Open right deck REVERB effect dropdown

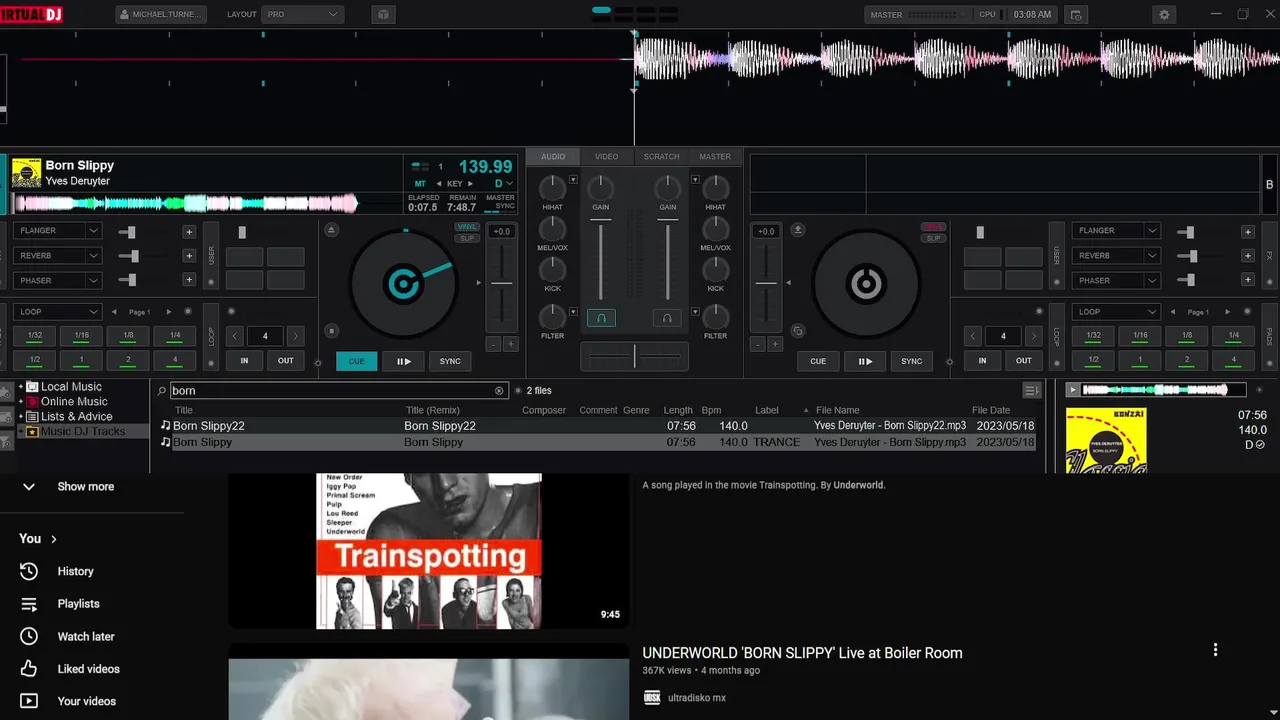coord(1116,255)
